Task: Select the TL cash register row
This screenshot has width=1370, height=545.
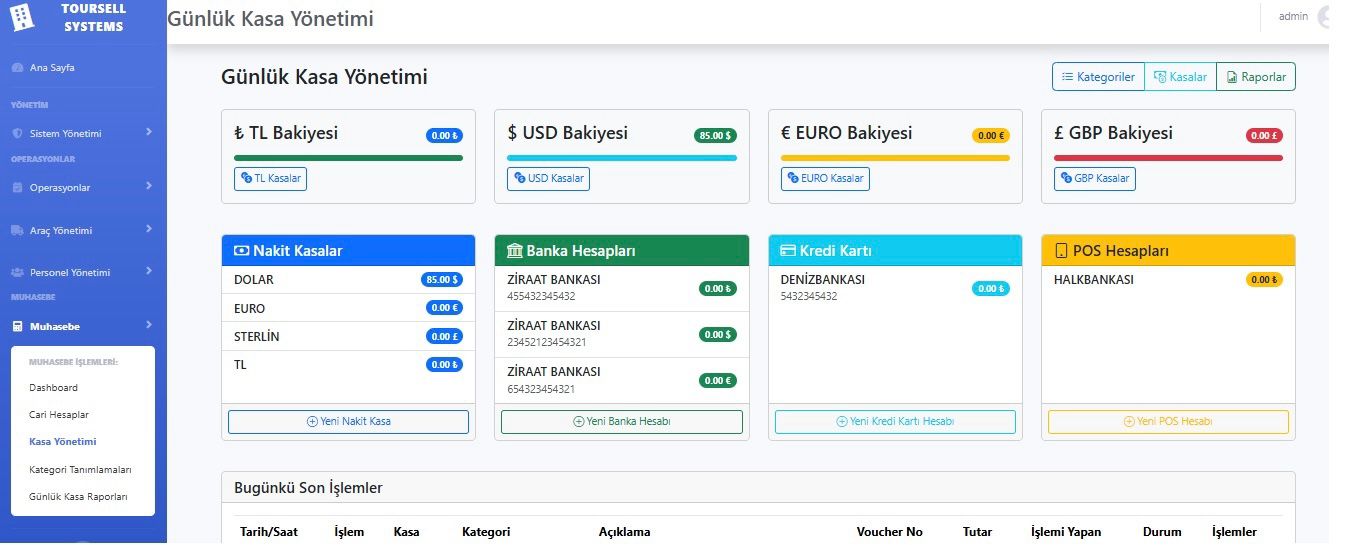Action: coord(348,365)
